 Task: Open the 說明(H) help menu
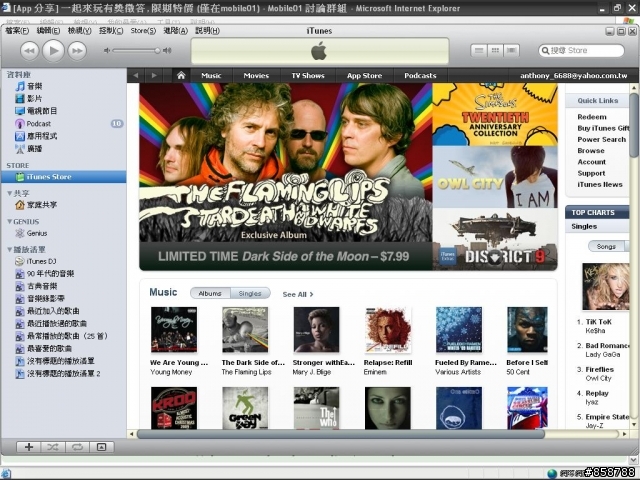pyautogui.click(x=207, y=31)
